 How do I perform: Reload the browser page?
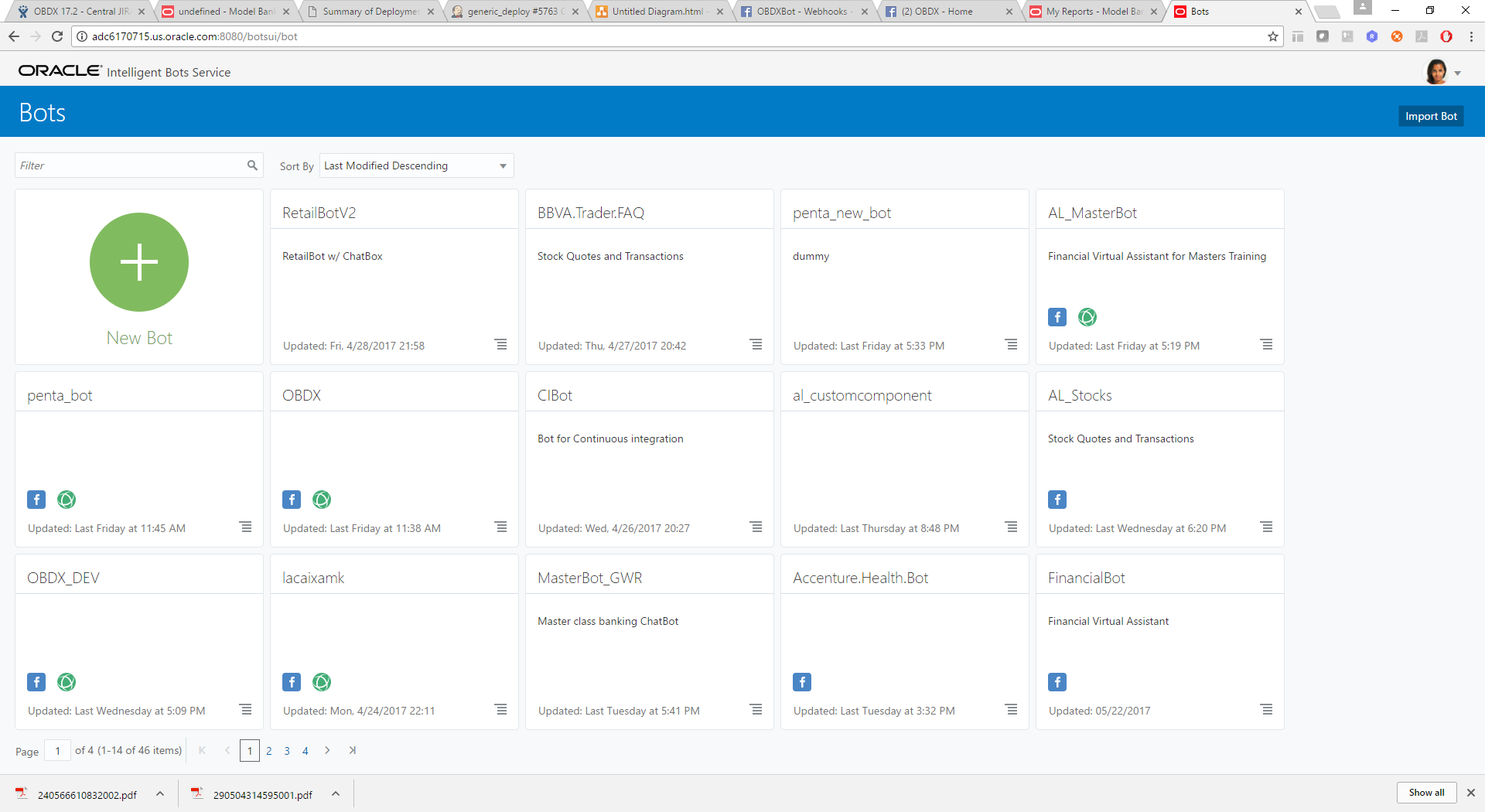tap(57, 36)
